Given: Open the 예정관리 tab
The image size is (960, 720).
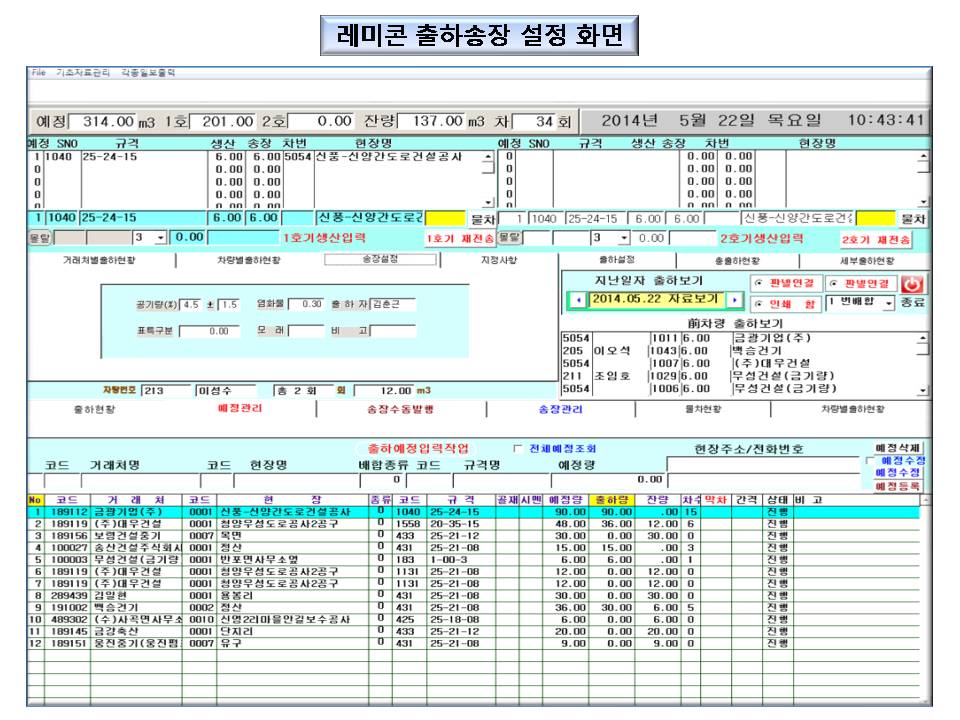Looking at the screenshot, I should pos(240,408).
